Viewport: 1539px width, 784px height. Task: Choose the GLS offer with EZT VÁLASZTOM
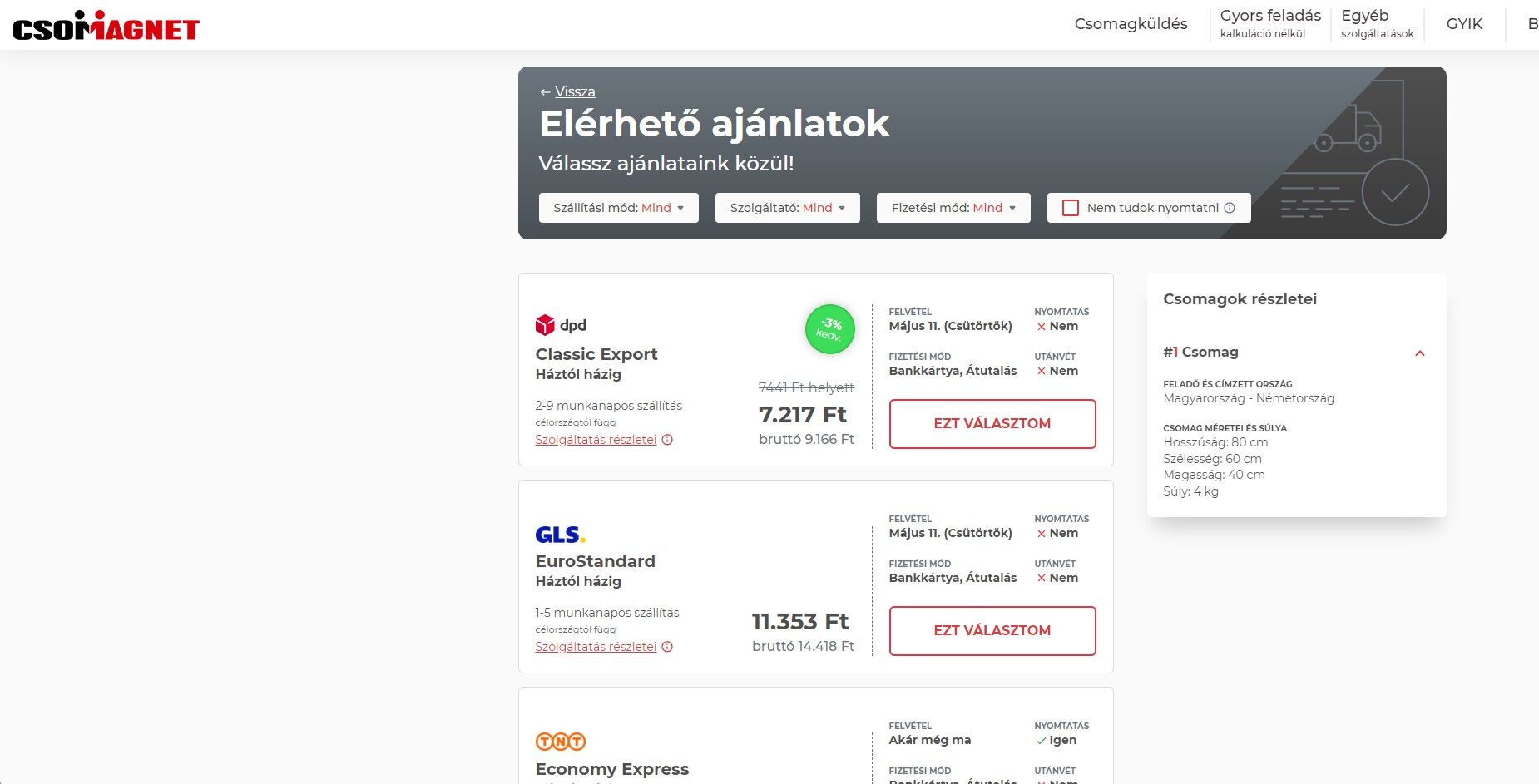point(992,631)
